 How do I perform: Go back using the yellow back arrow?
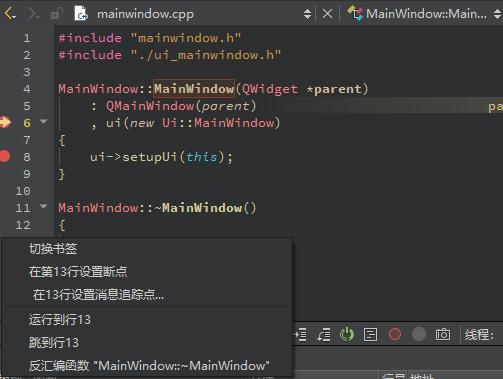pos(9,14)
